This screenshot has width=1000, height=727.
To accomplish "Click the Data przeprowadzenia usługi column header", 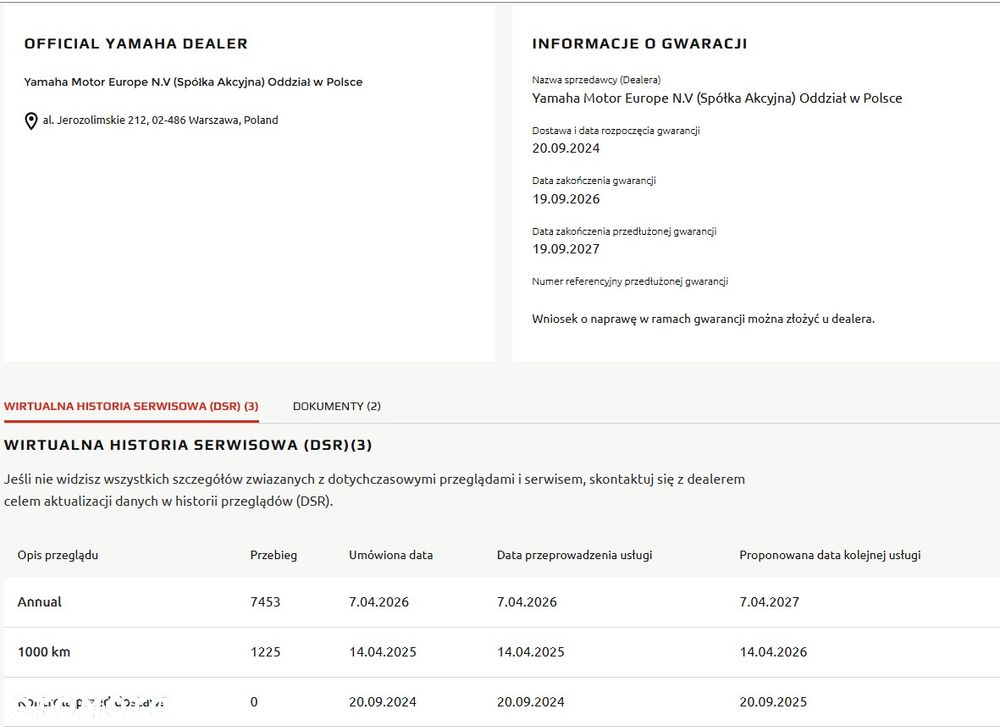I will pyautogui.click(x=575, y=555).
